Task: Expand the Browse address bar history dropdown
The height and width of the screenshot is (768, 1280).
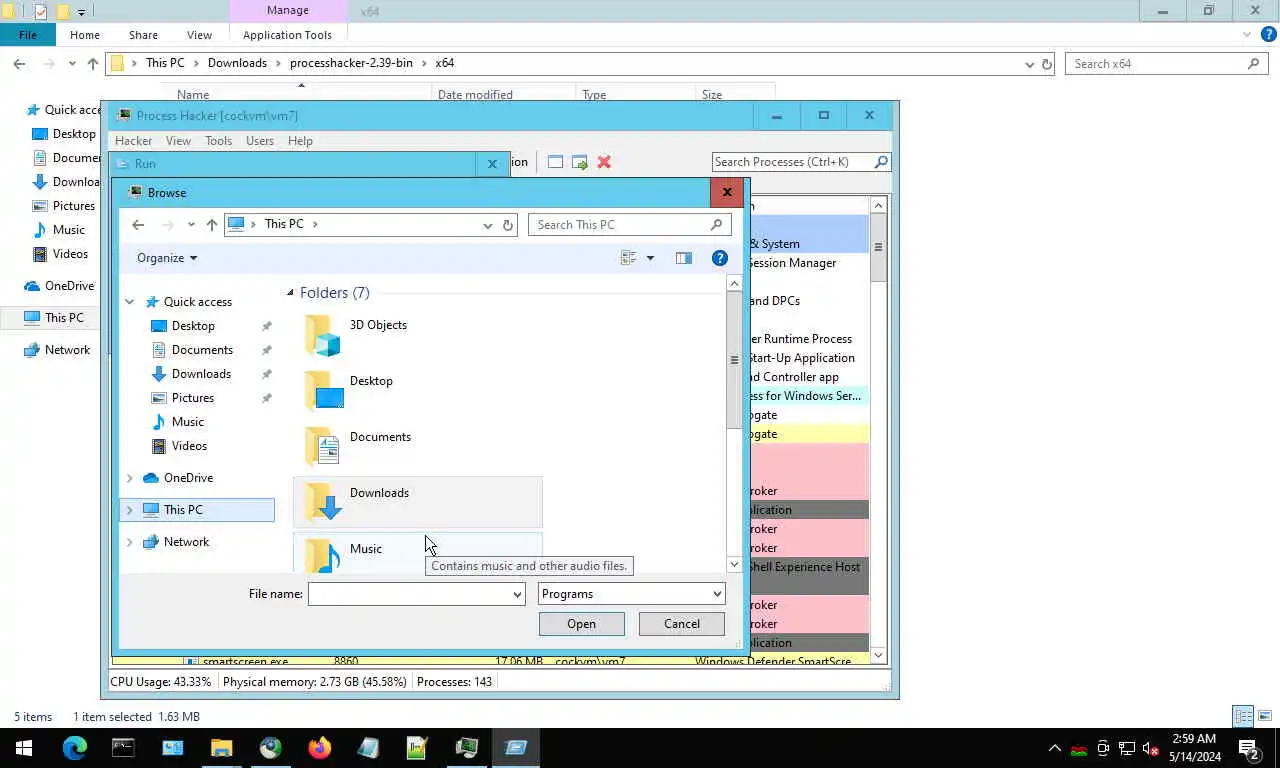Action: point(487,225)
